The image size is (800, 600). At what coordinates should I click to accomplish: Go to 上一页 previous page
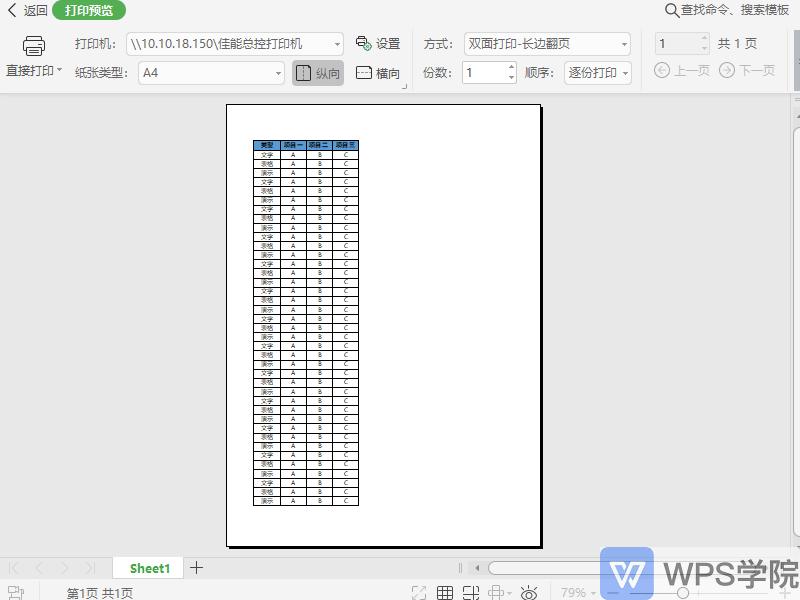tap(682, 70)
